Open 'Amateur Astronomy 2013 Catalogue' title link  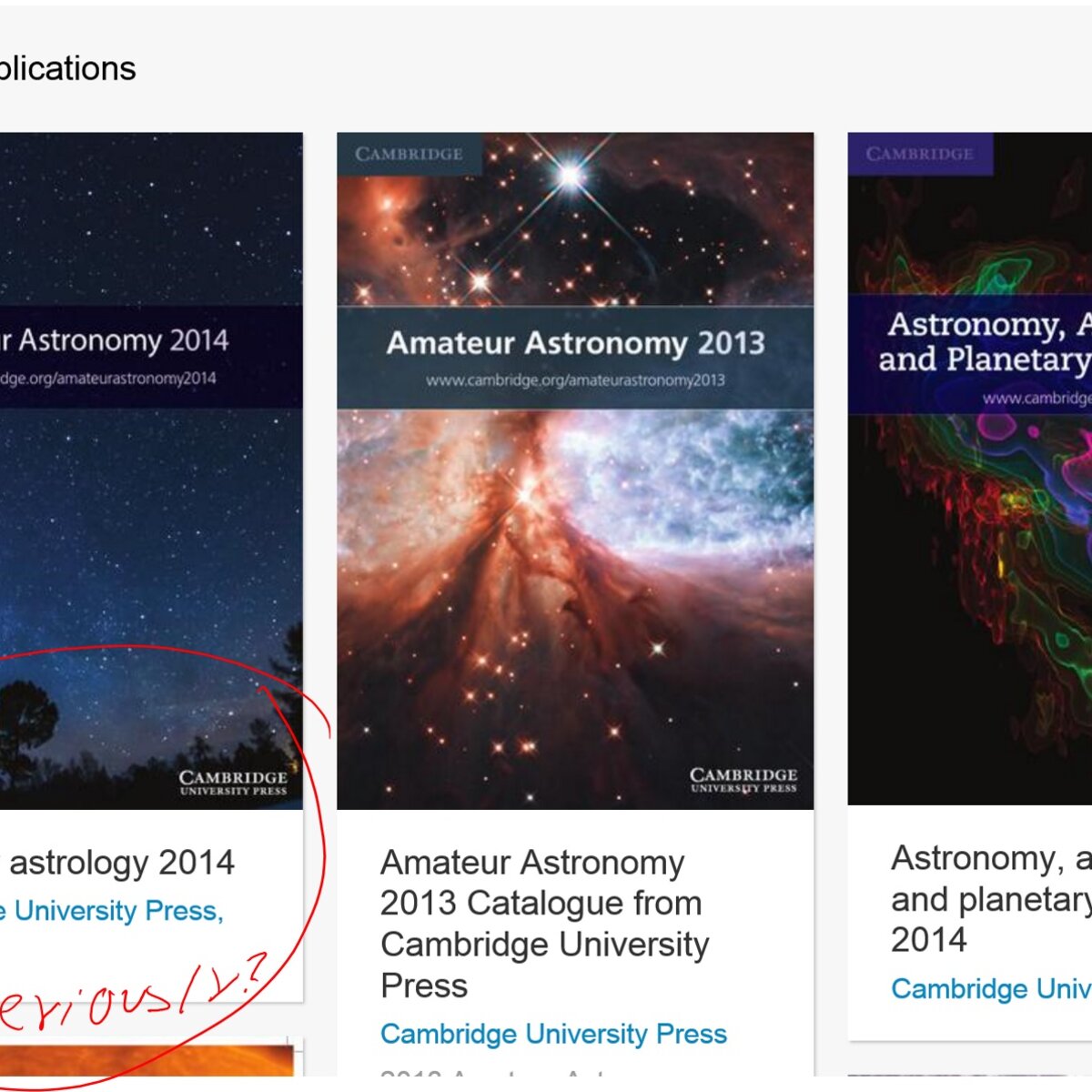pyautogui.click(x=544, y=924)
